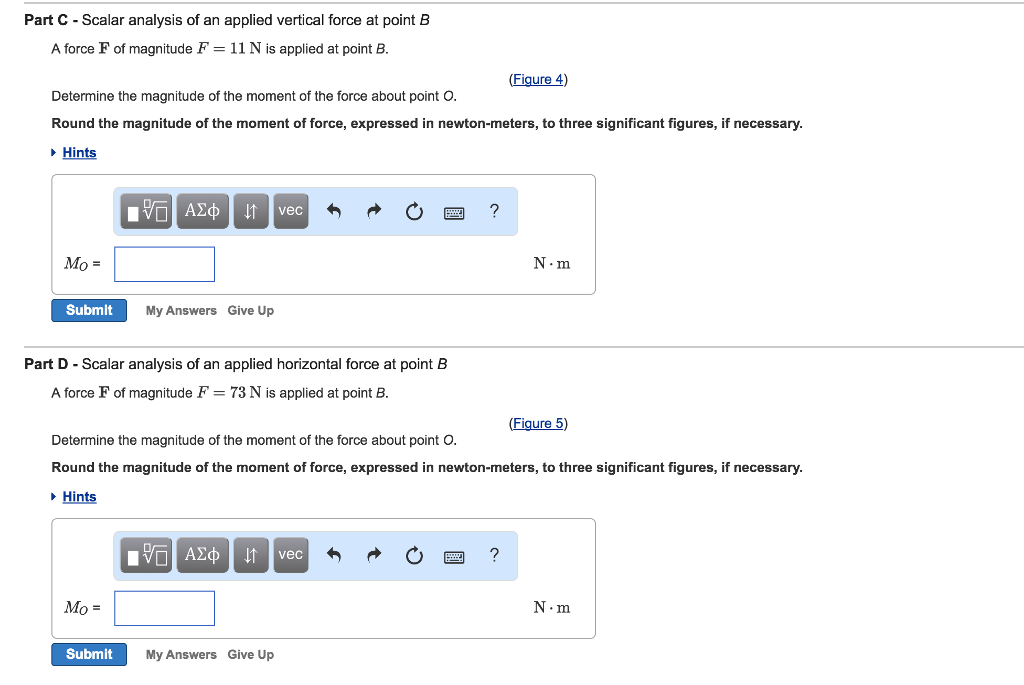Open the Figure 5 link
Viewport: 1024px width, 685px height.
(x=537, y=423)
